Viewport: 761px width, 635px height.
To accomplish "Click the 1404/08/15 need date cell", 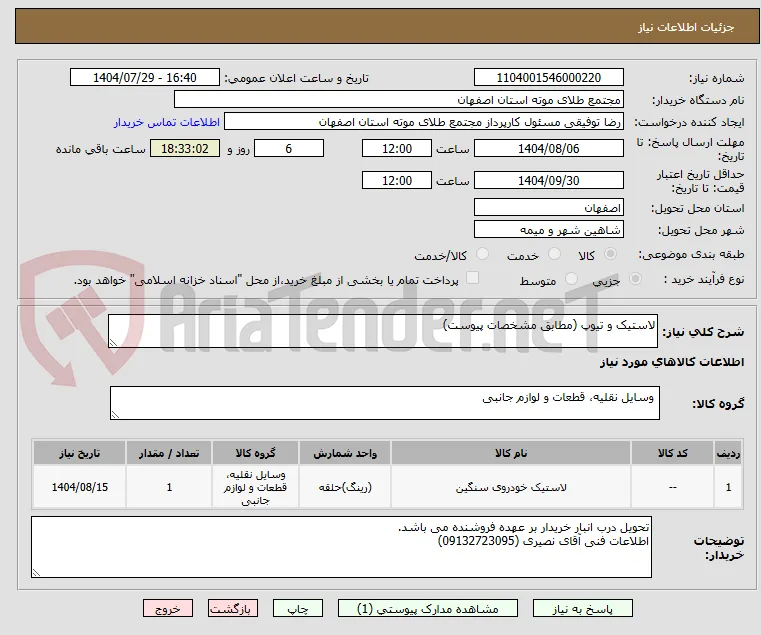I will [80, 487].
